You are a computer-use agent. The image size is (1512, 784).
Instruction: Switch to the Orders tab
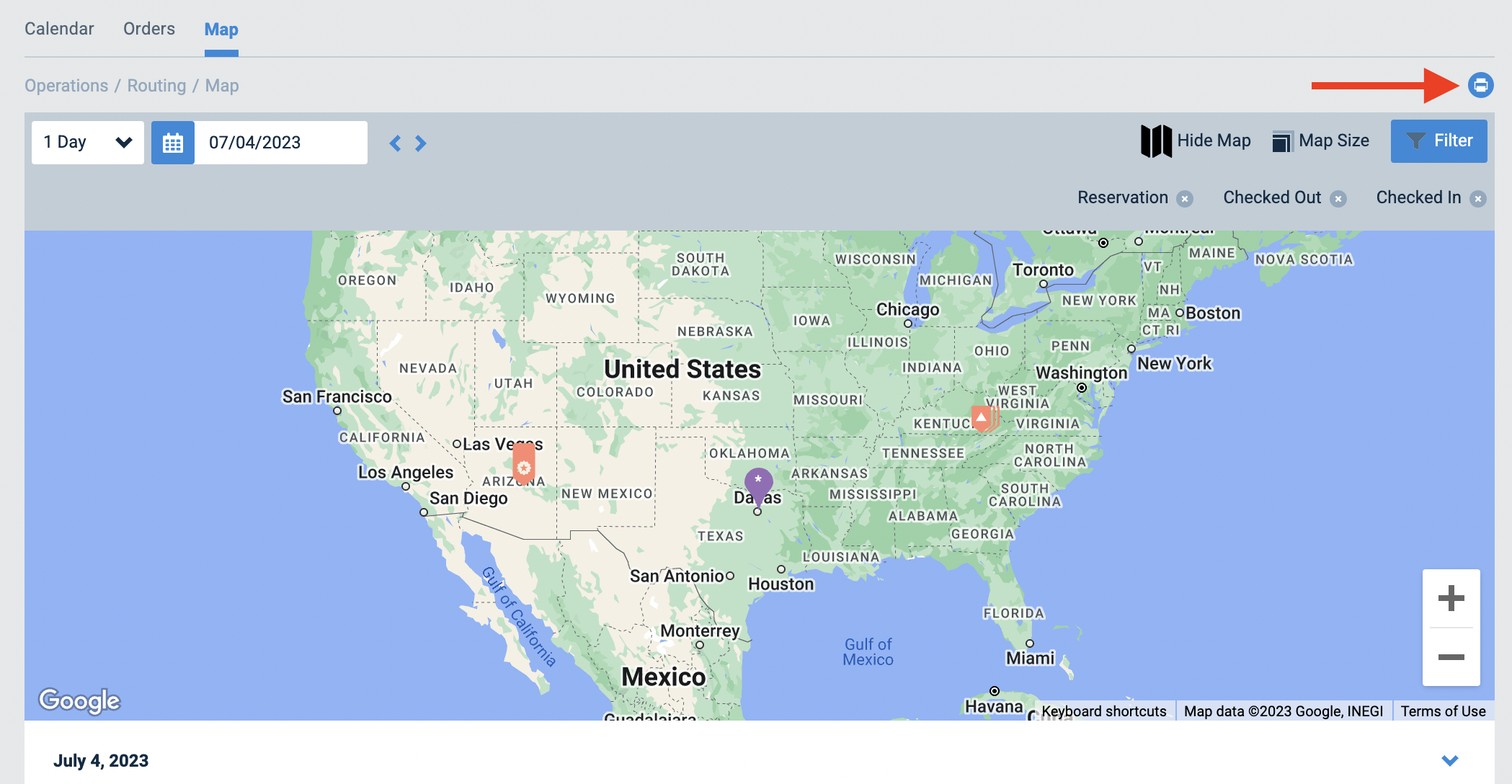point(148,29)
